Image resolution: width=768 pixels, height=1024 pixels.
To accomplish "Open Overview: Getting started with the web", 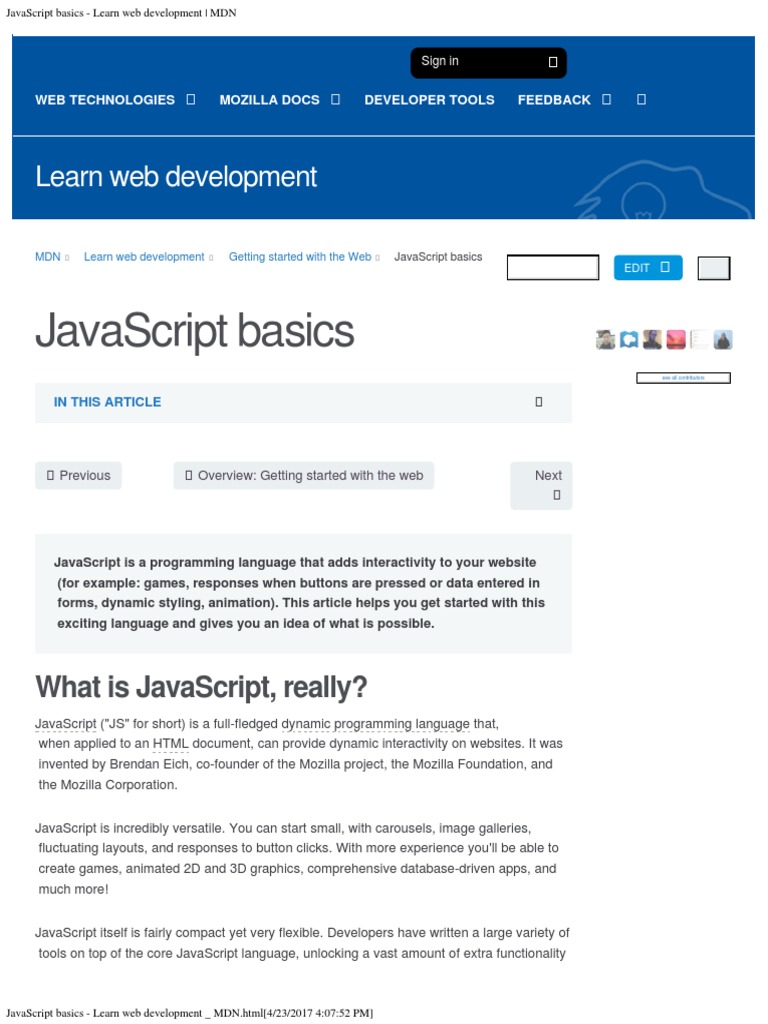I will click(304, 476).
